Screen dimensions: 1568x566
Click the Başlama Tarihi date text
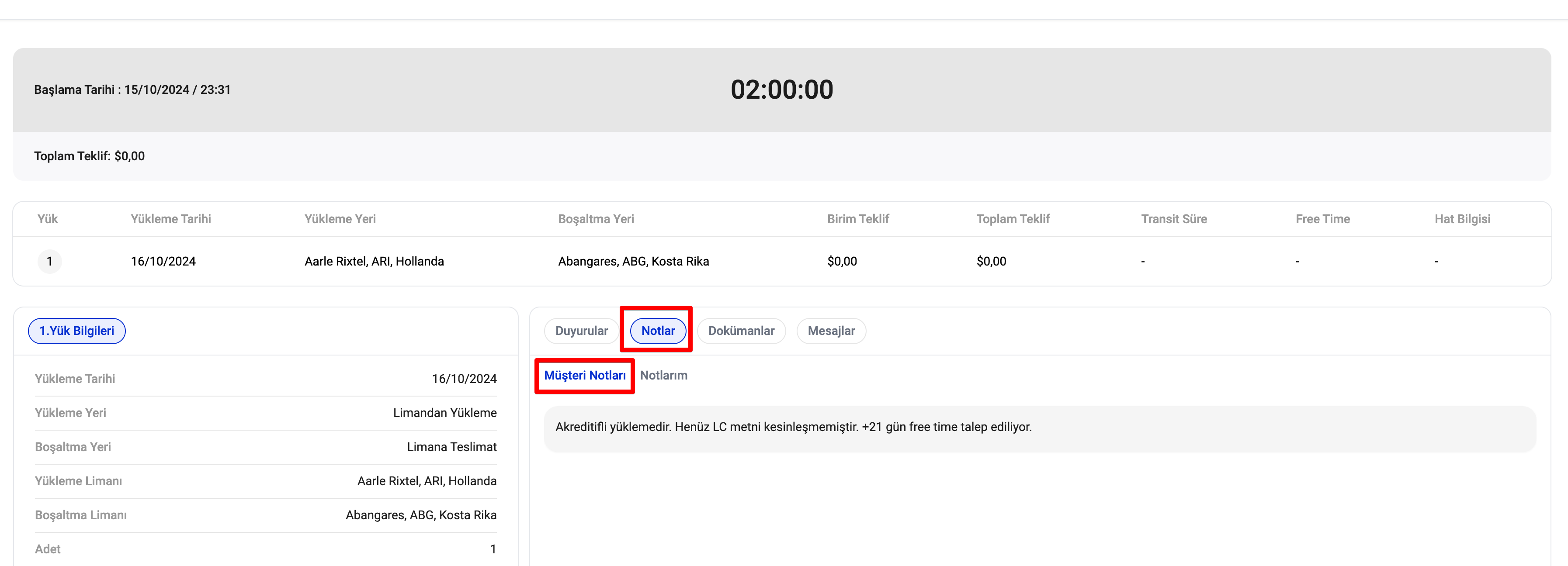[x=132, y=90]
